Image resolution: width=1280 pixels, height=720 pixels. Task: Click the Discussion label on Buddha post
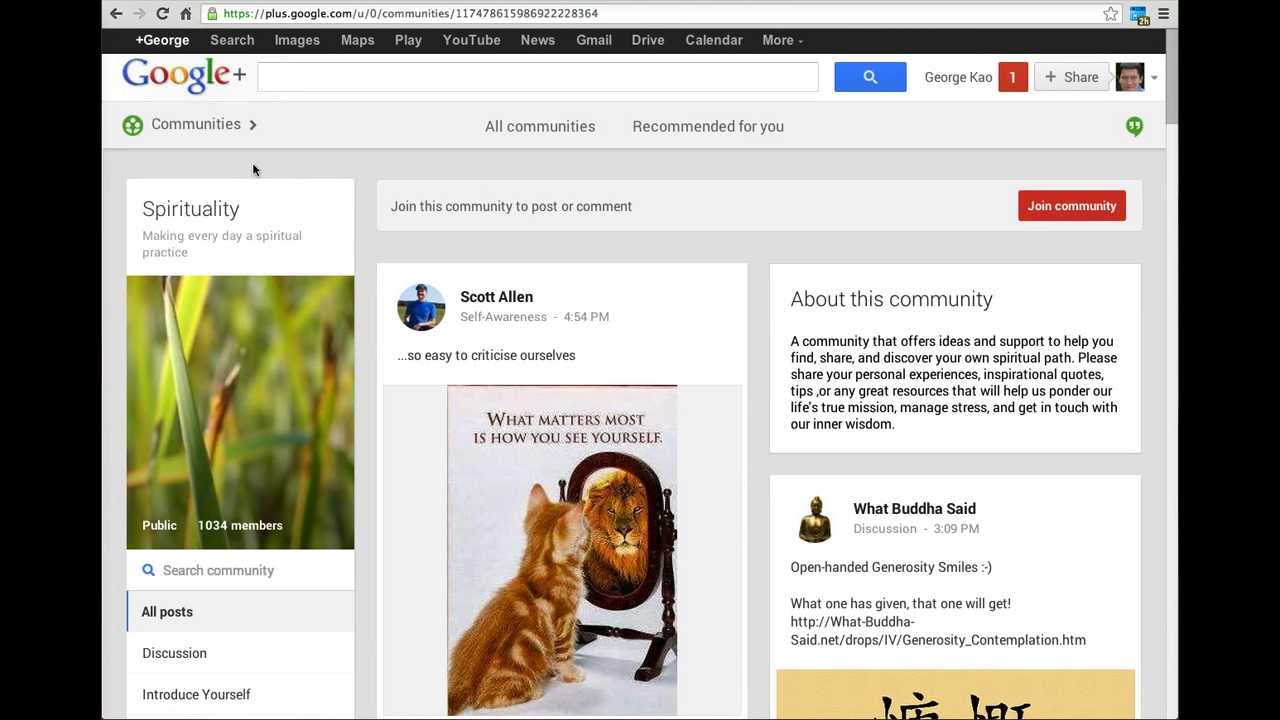click(x=885, y=529)
